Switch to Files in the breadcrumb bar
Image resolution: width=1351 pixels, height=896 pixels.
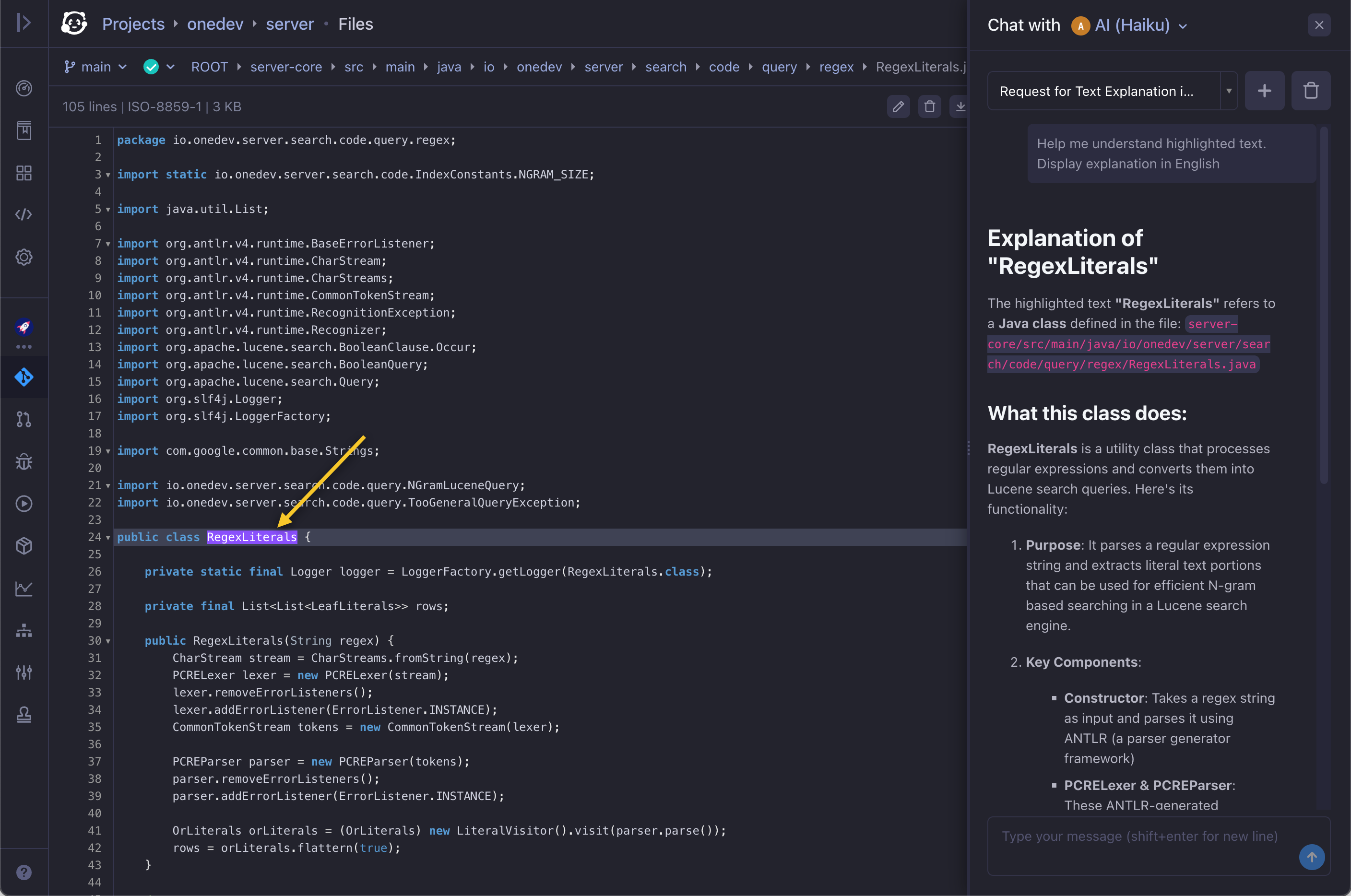pos(356,24)
